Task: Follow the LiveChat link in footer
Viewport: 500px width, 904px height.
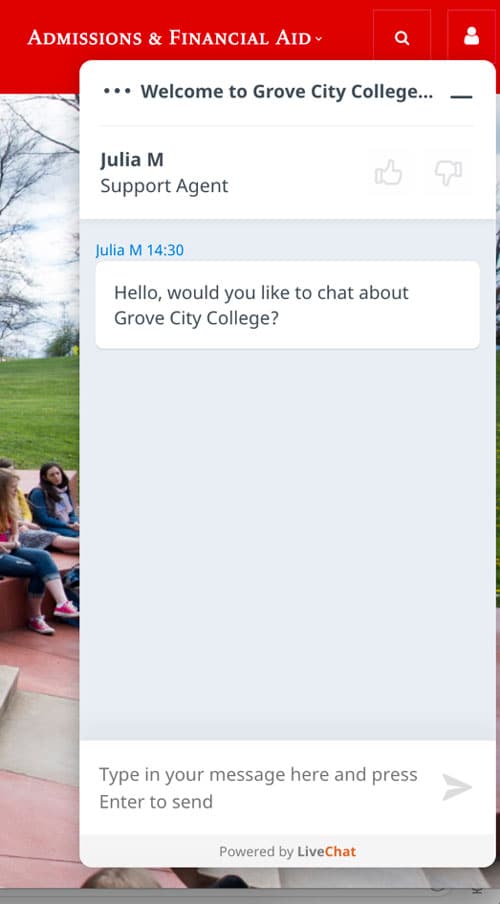Action: (327, 851)
